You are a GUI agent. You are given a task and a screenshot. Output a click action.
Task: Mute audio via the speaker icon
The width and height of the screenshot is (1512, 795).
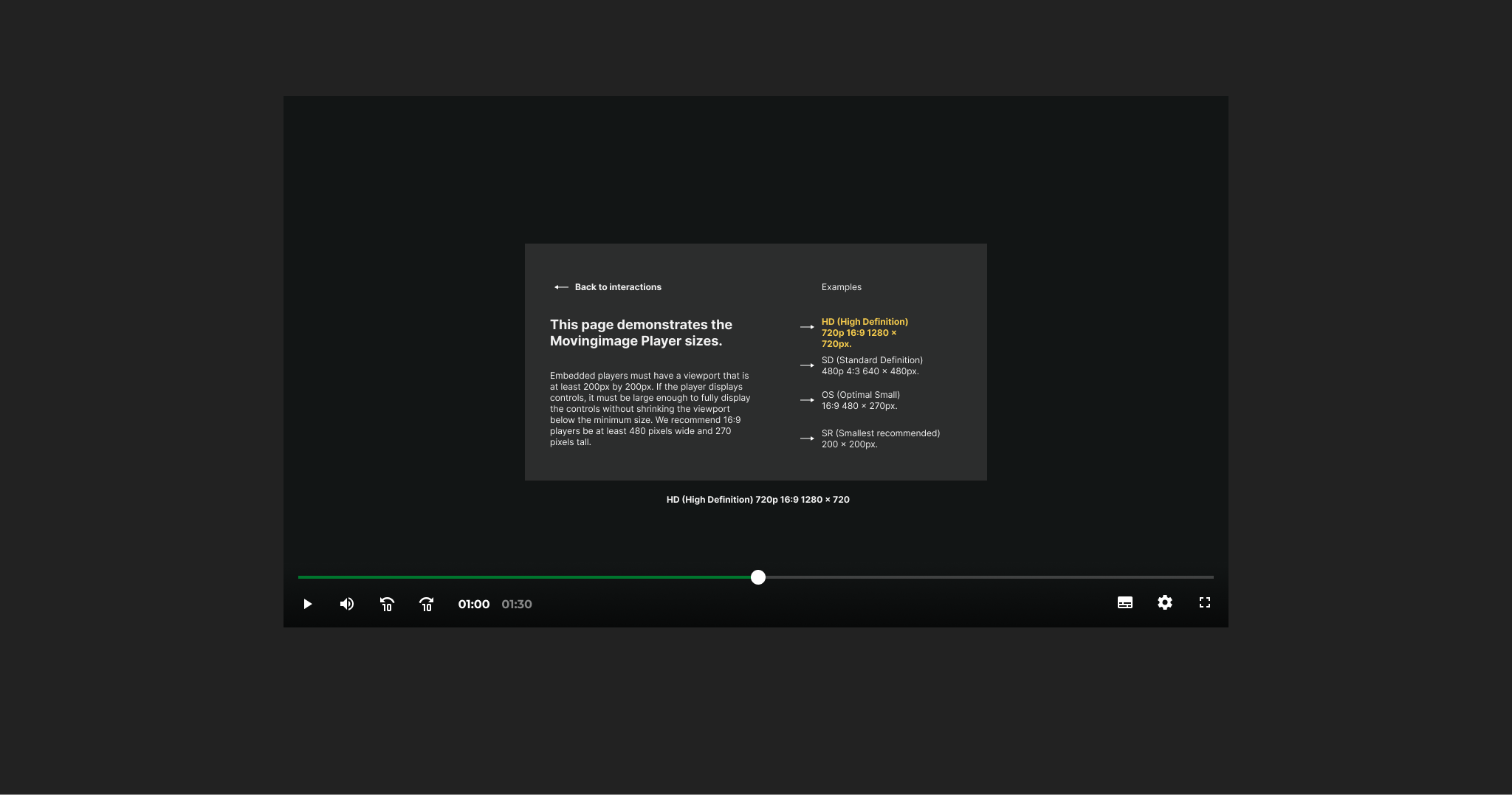(347, 604)
